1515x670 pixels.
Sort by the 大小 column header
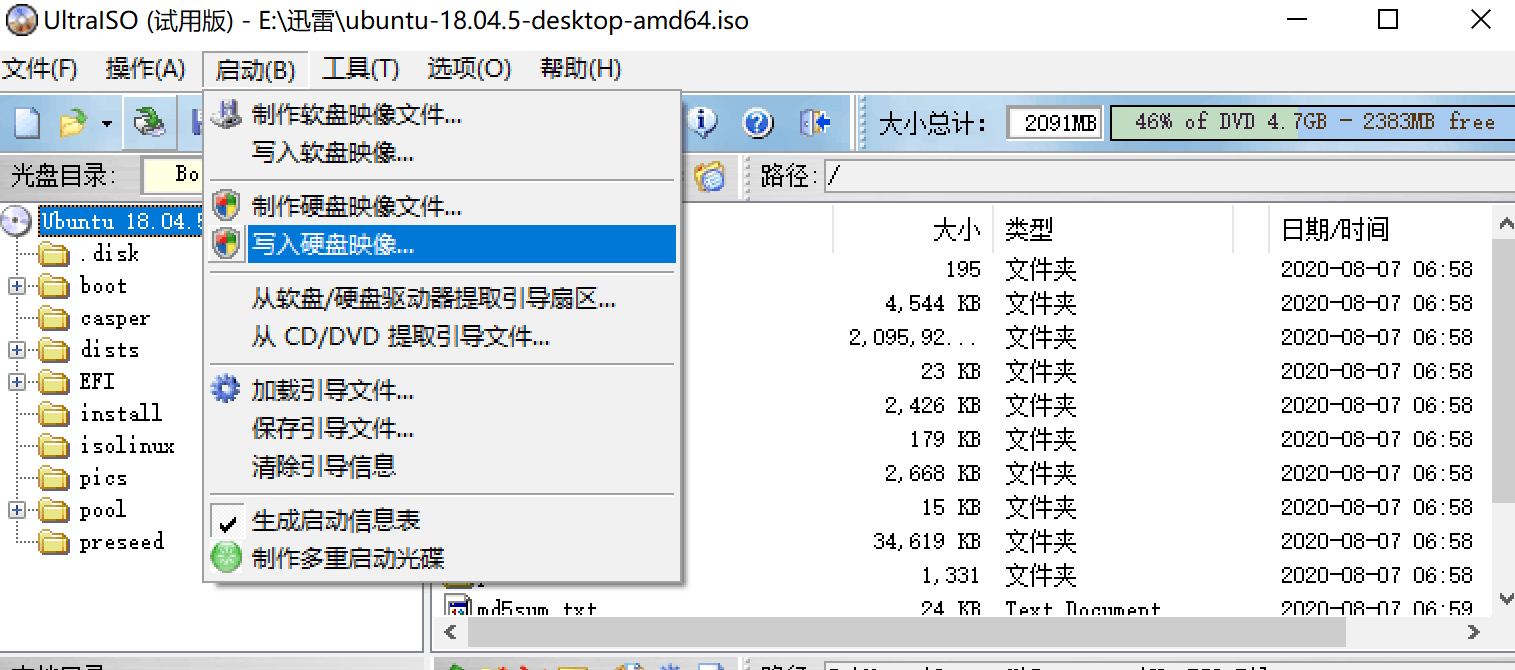pyautogui.click(x=957, y=230)
